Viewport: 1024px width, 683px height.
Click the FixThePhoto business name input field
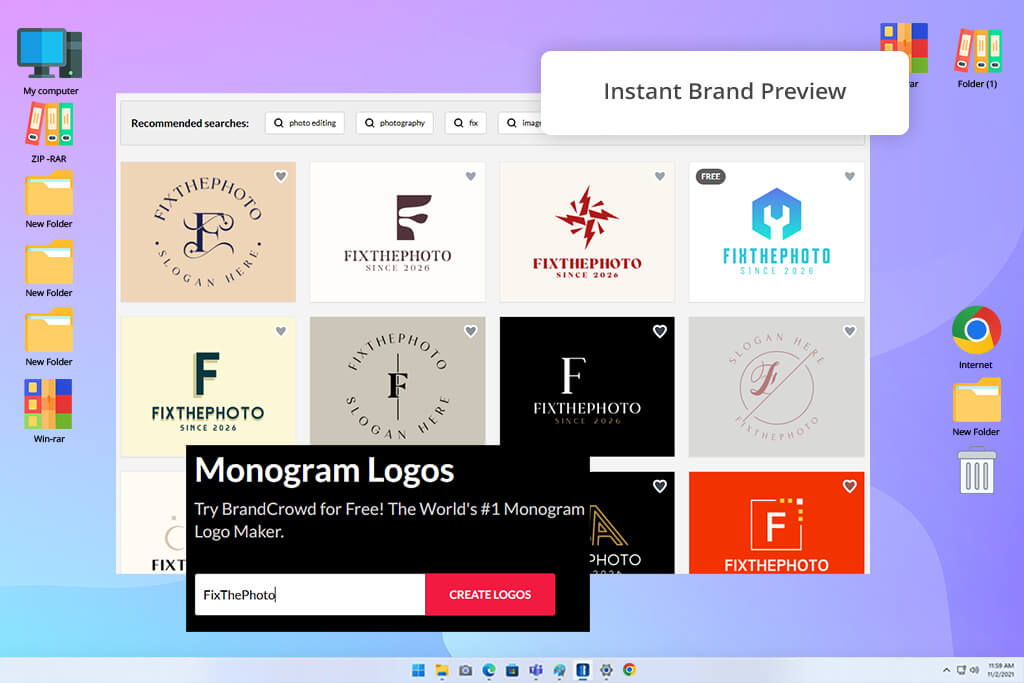(310, 594)
